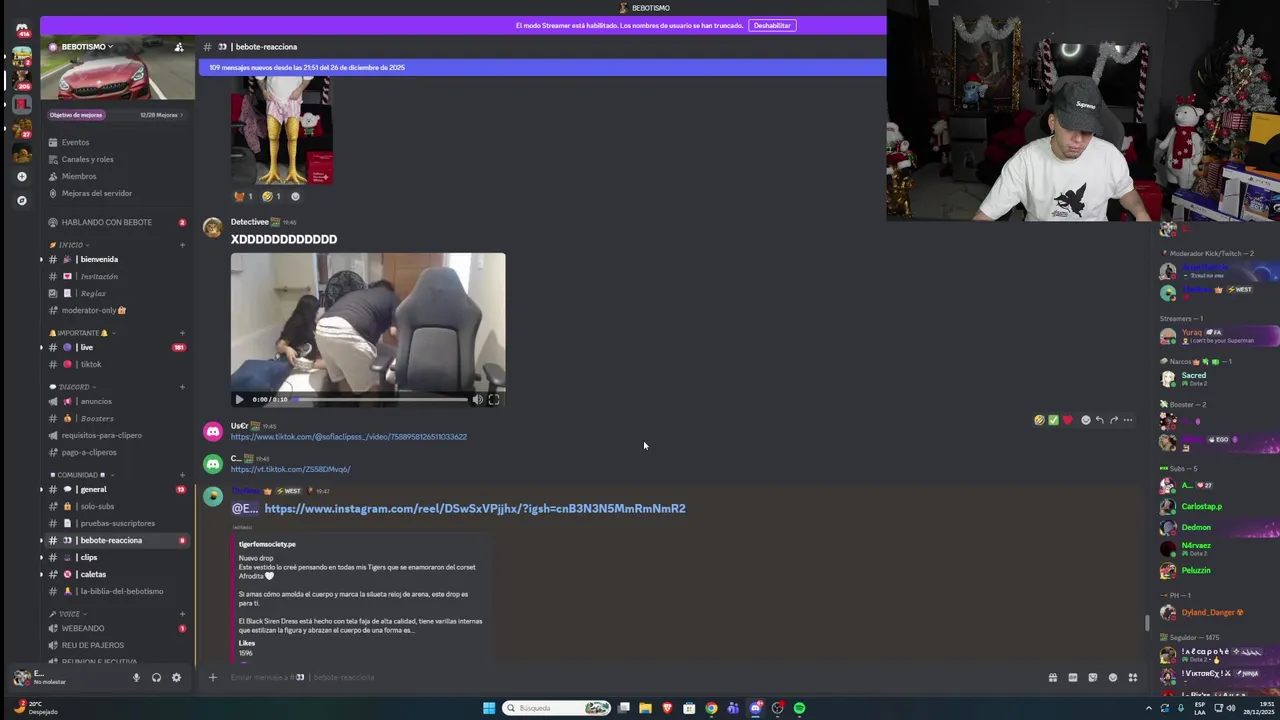Add the red heart quick reaction
The image size is (1280, 720).
tap(1067, 420)
